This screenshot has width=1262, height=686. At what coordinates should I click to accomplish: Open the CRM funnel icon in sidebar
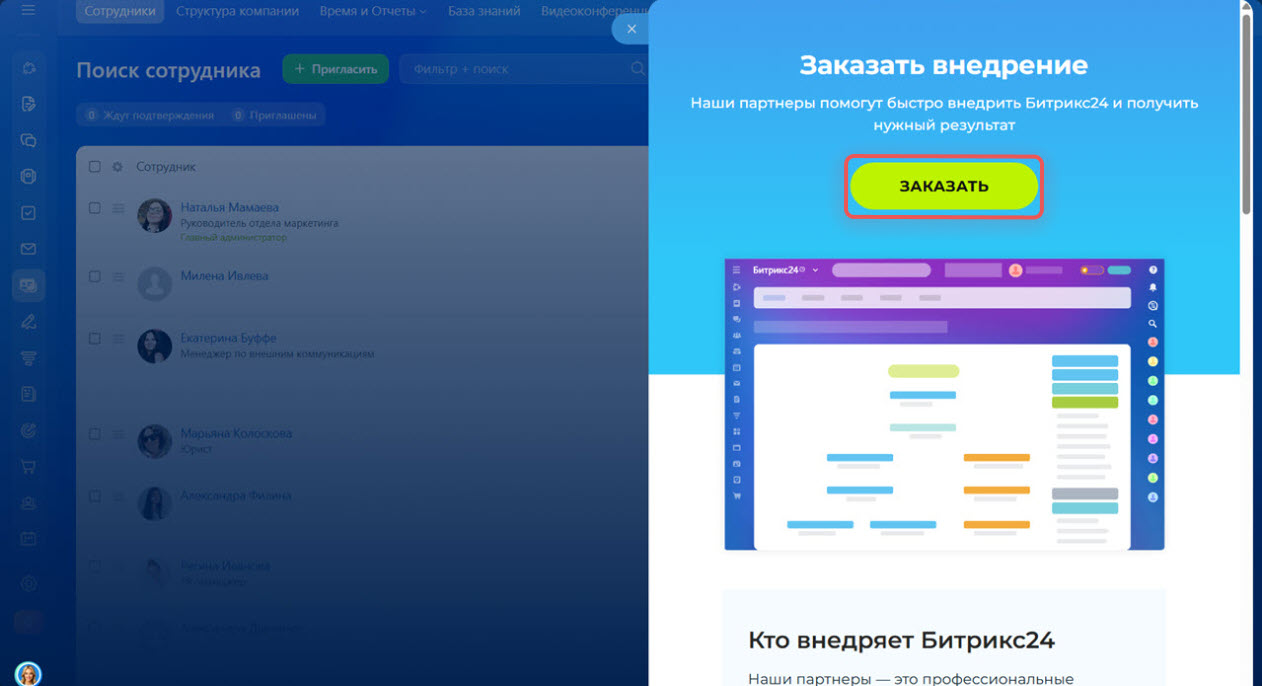(x=28, y=358)
